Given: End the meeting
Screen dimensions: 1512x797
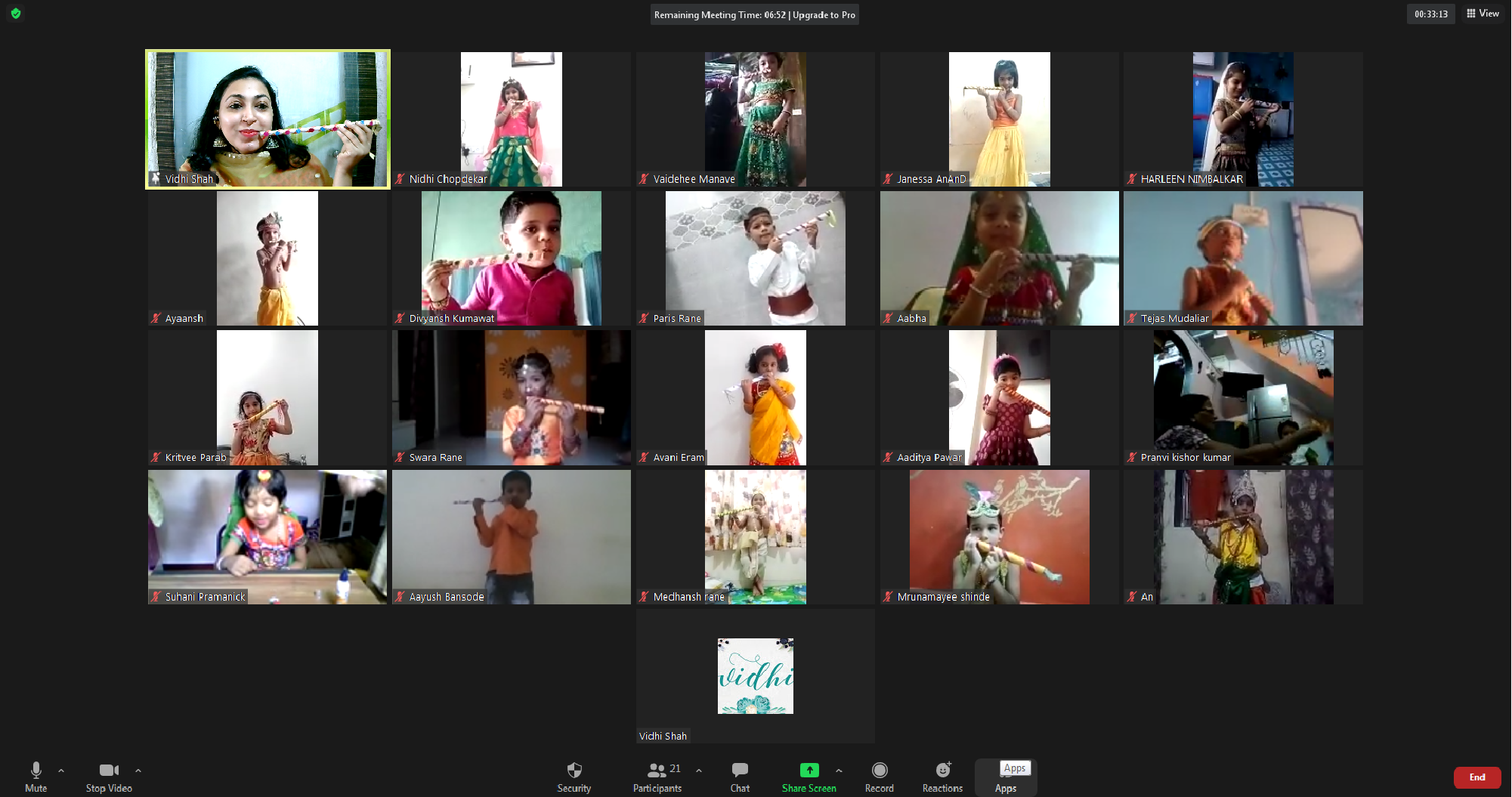Looking at the screenshot, I should coord(1477,777).
